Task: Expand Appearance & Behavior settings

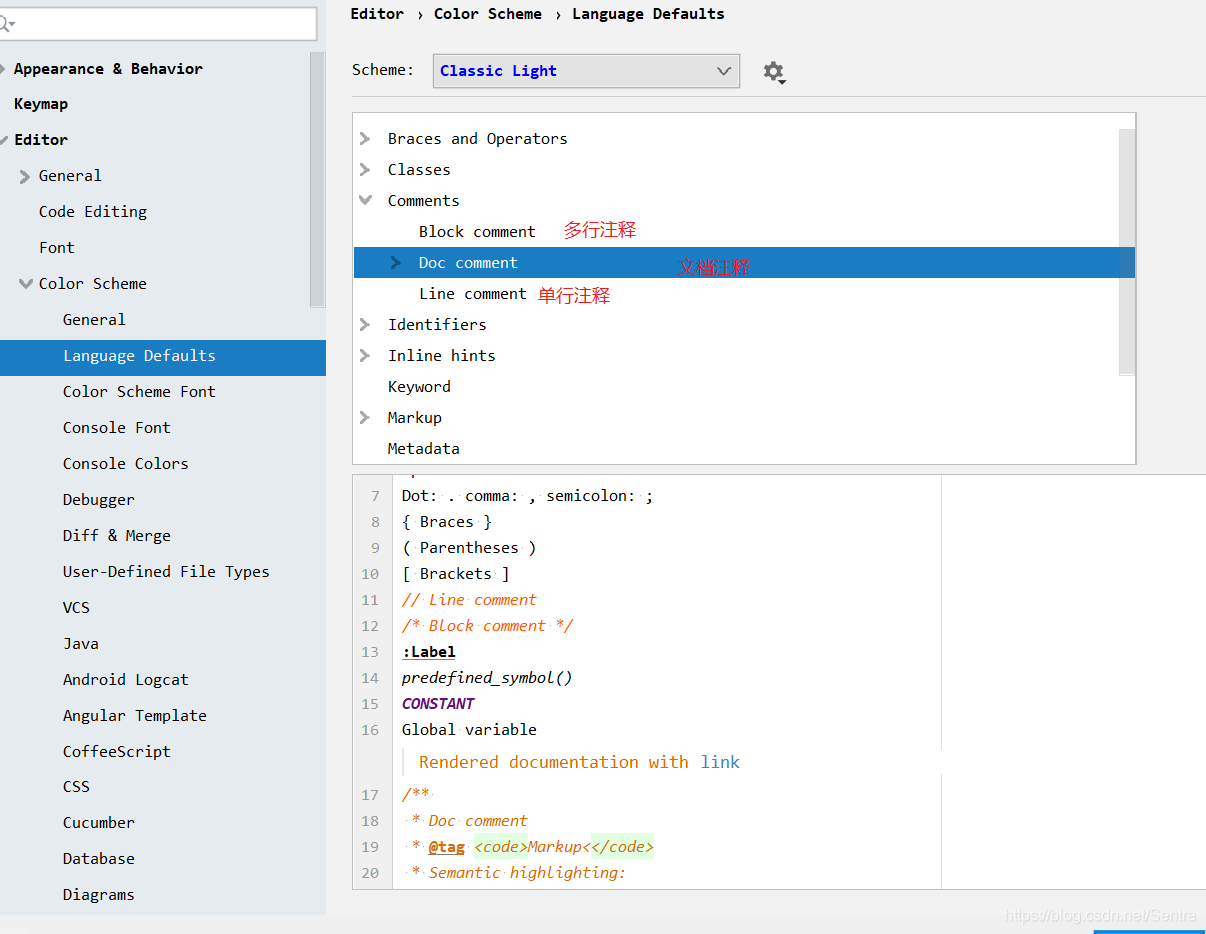Action: pos(3,68)
